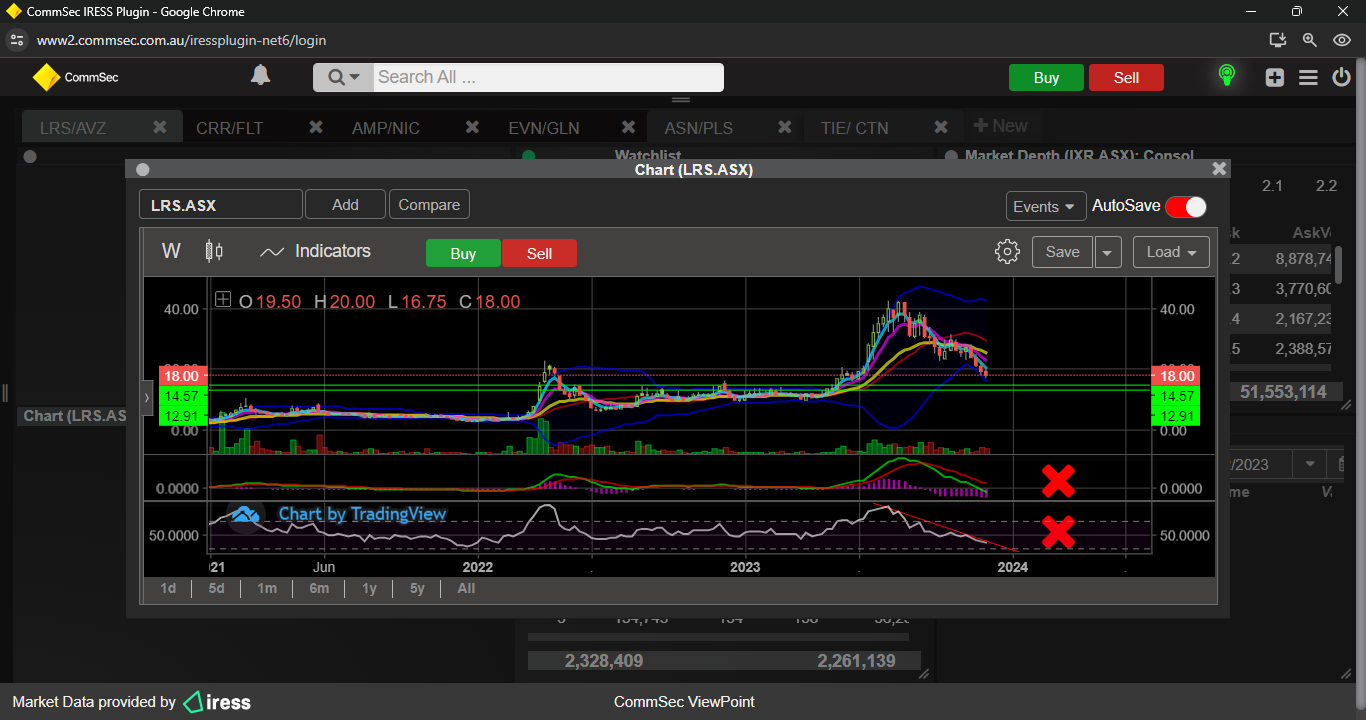Open Chrome zoom magnifier icon

(1310, 40)
